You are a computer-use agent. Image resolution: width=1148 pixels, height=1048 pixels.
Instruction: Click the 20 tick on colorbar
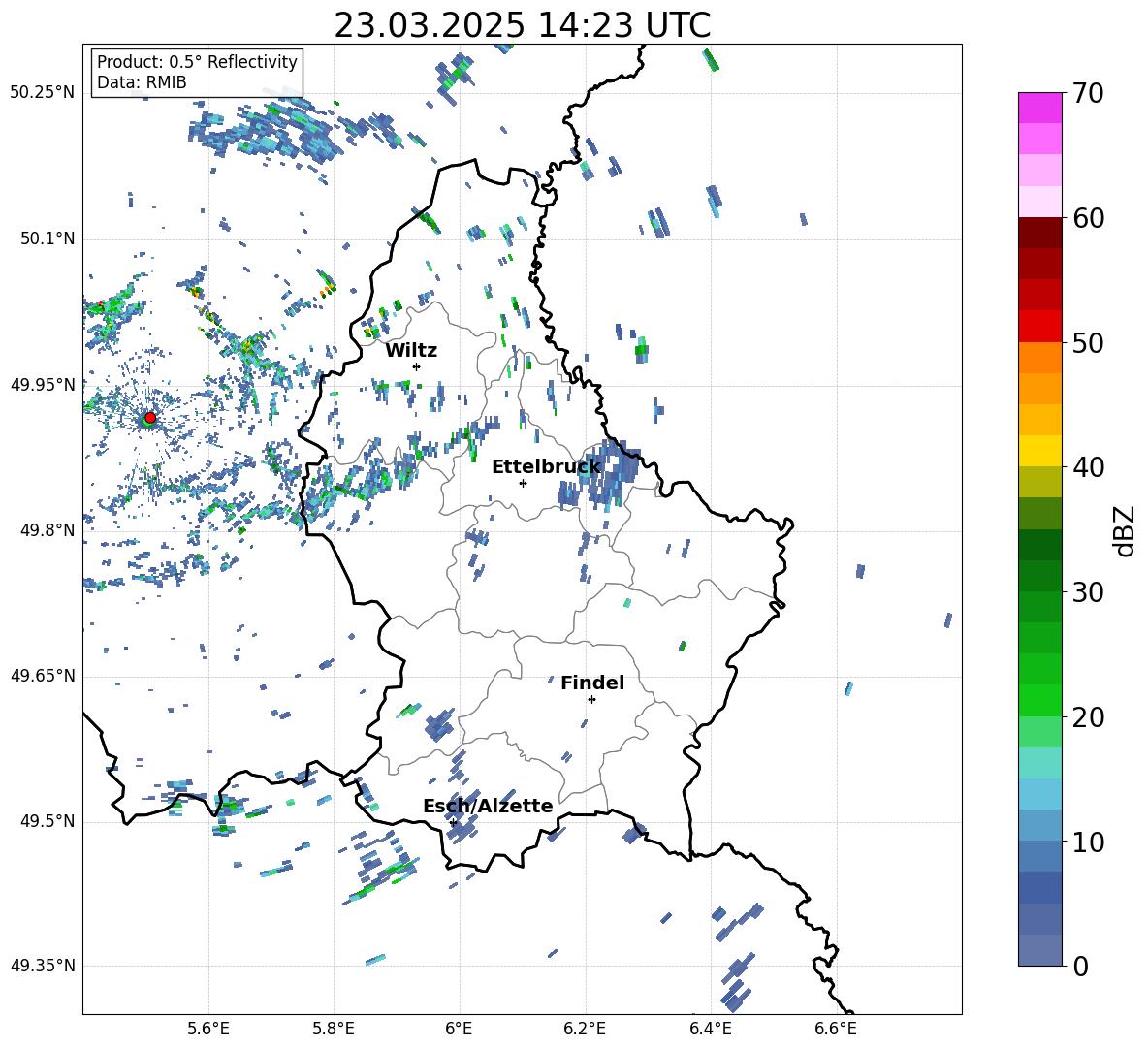pos(1089,717)
